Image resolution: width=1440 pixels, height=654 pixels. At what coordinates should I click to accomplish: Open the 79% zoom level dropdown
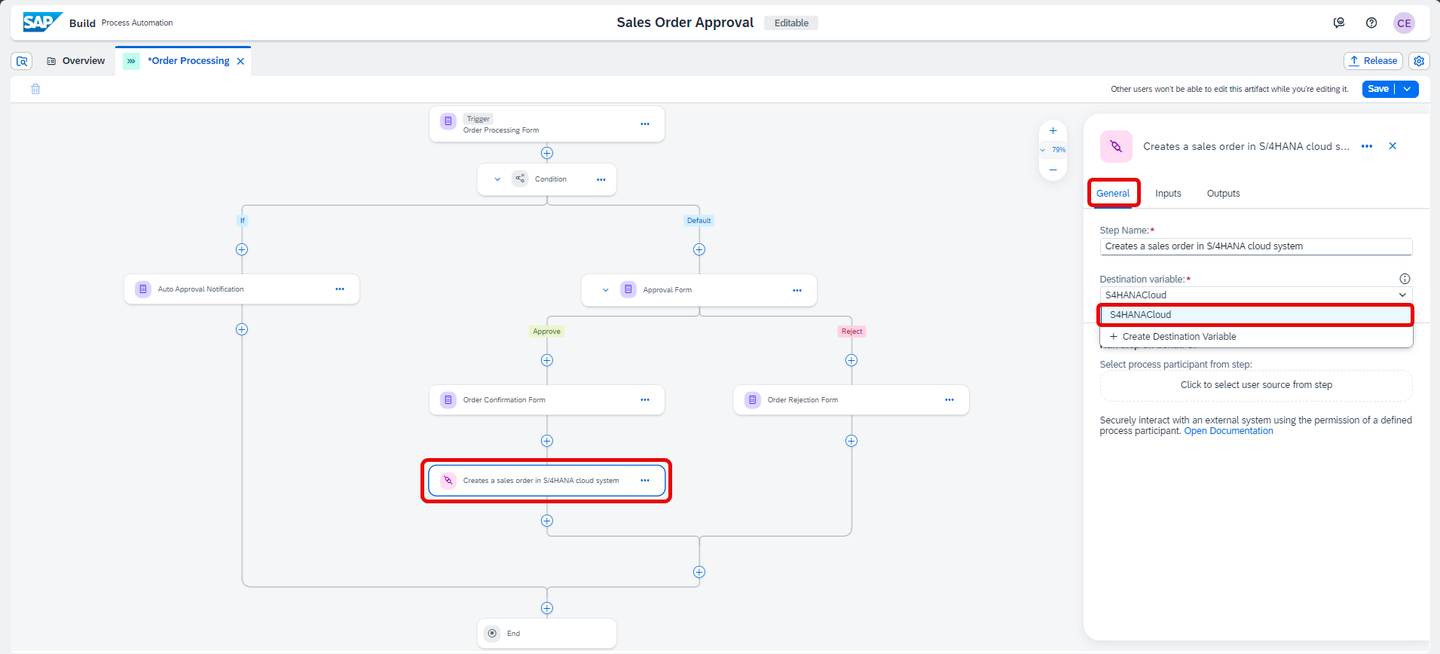(1053, 150)
